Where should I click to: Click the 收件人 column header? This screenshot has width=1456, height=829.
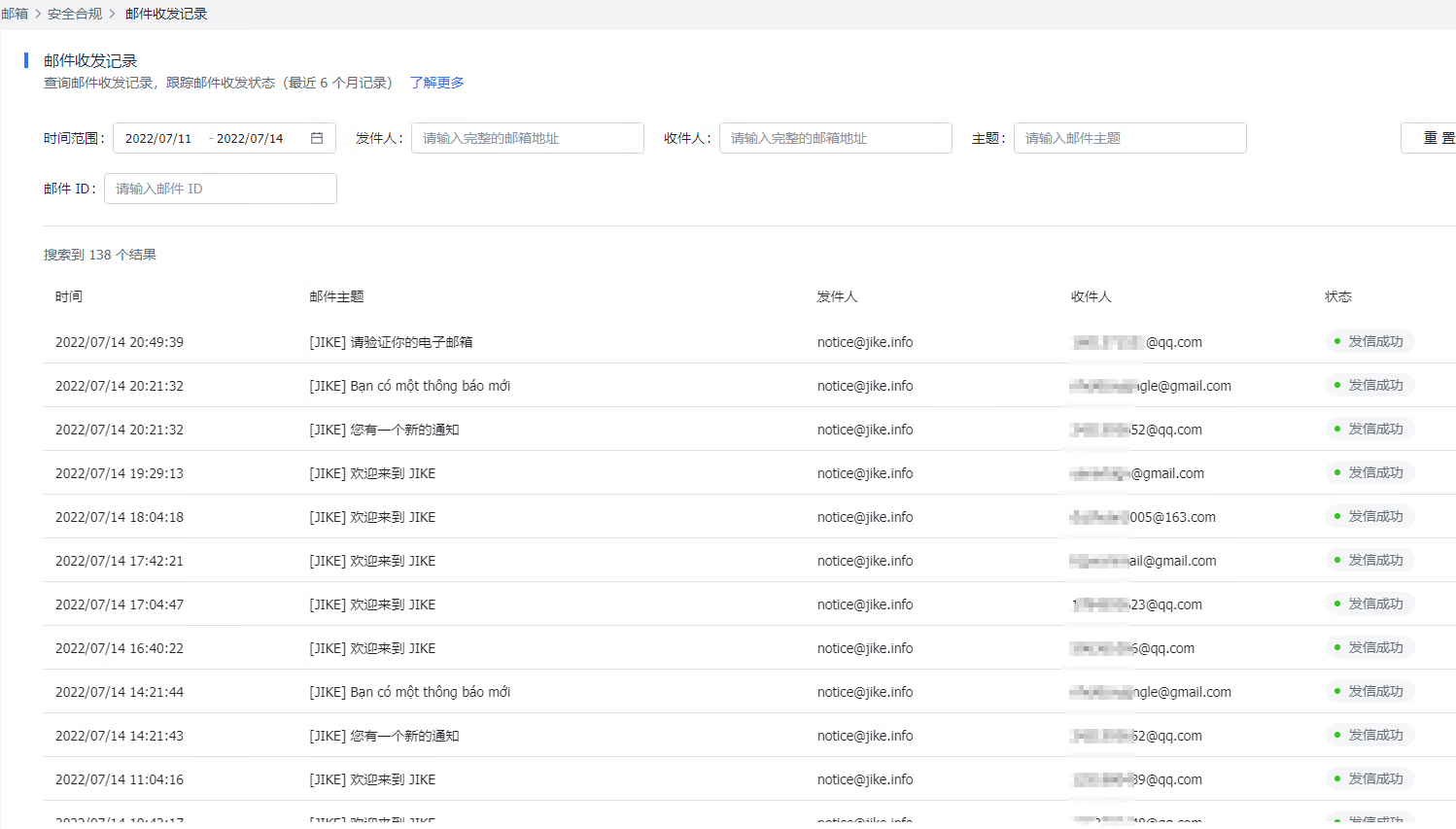pyautogui.click(x=1092, y=296)
